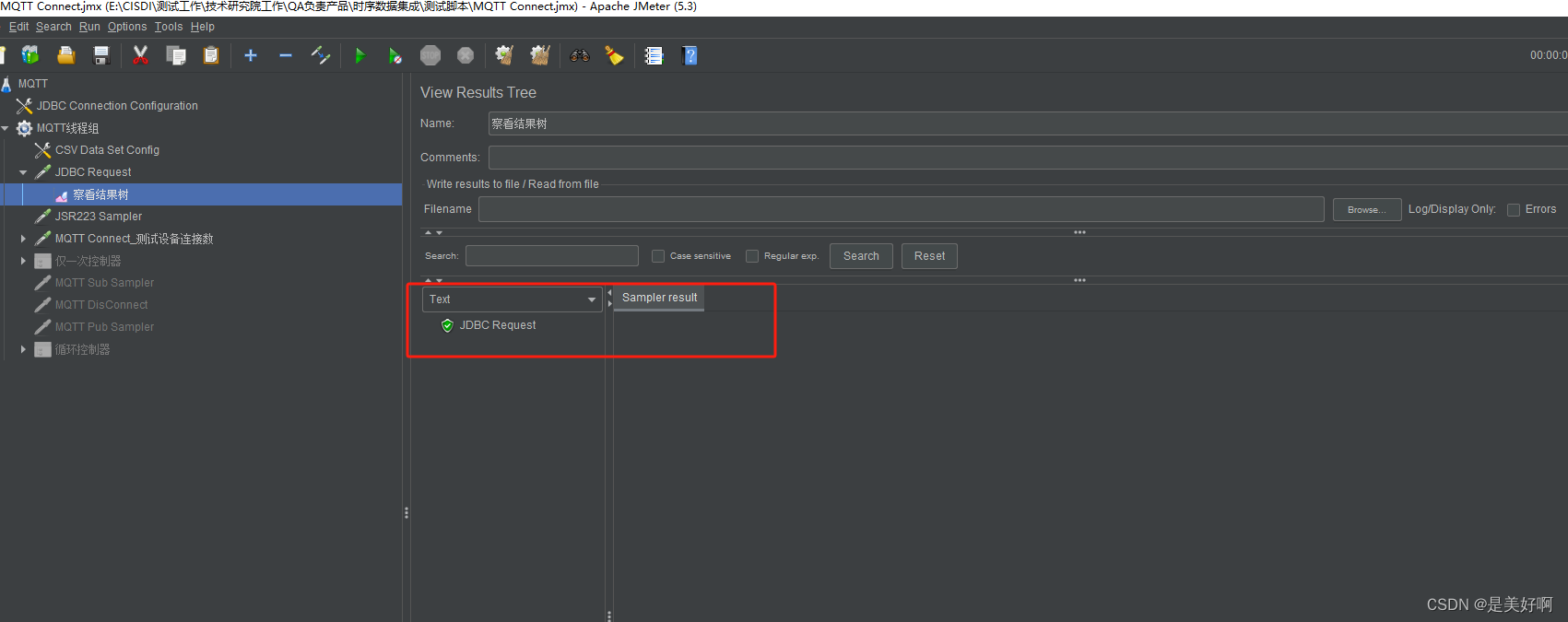Collapse the MQTT线程组 tree arrow
Viewport: 1568px width, 622px height.
coord(6,128)
